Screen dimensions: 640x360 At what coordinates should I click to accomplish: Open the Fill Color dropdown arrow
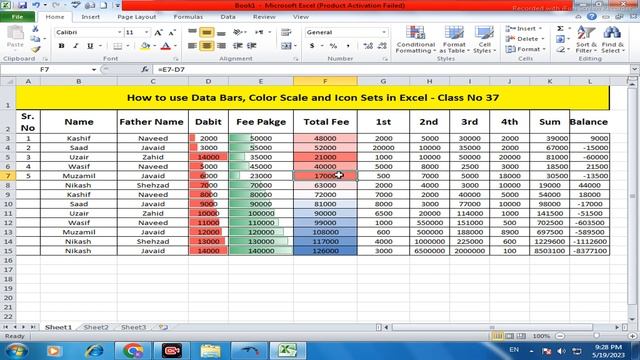155,46
